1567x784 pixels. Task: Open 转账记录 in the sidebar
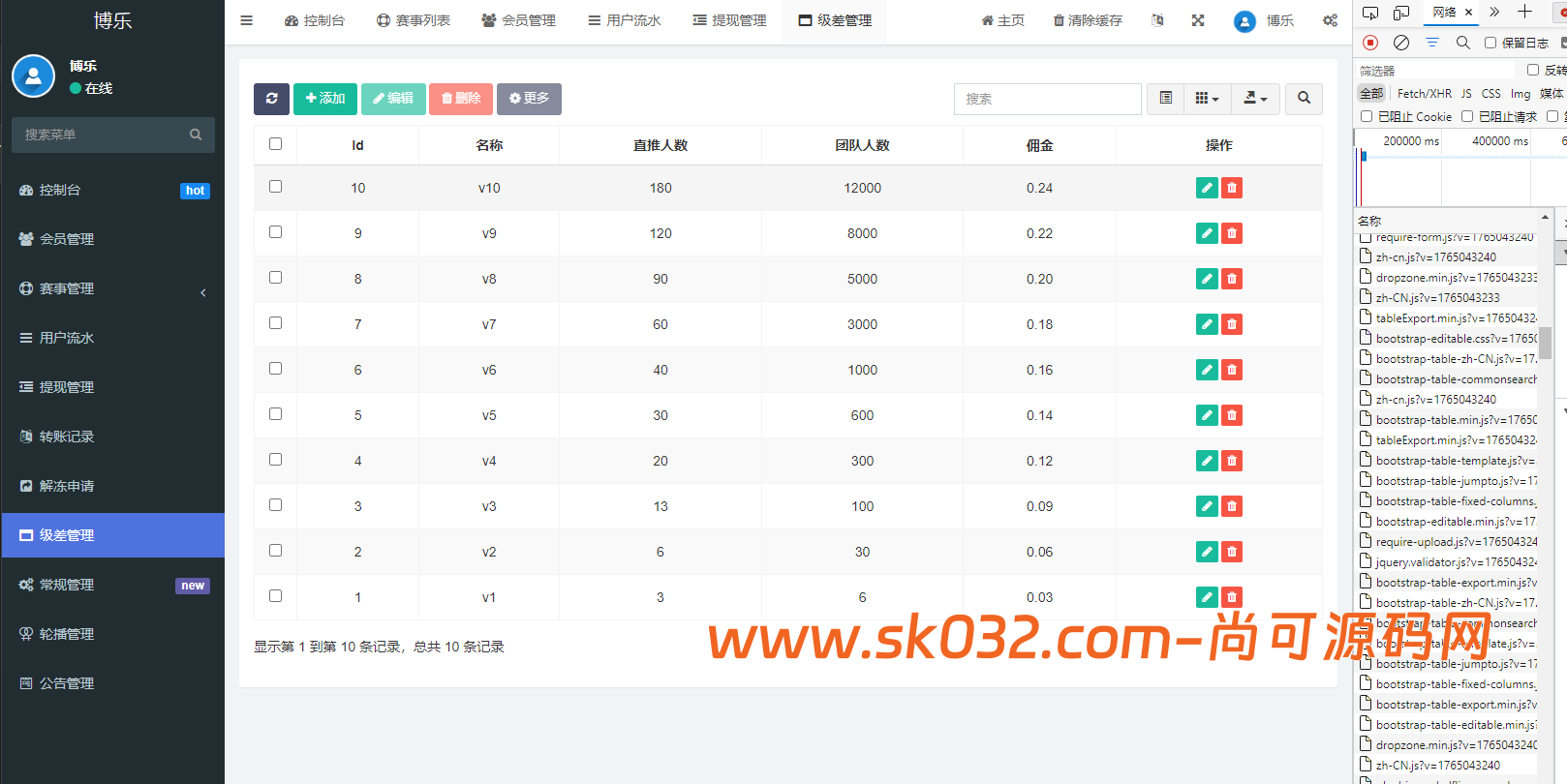click(113, 437)
